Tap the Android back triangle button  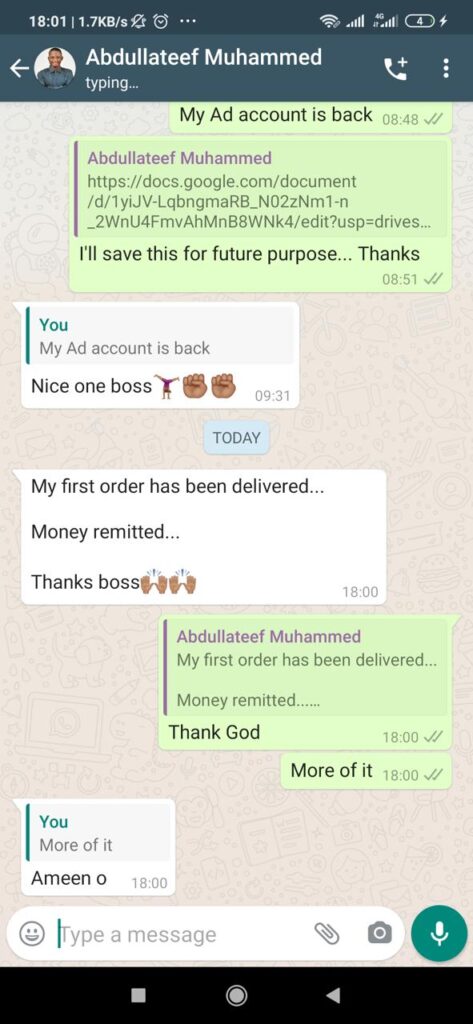click(333, 995)
